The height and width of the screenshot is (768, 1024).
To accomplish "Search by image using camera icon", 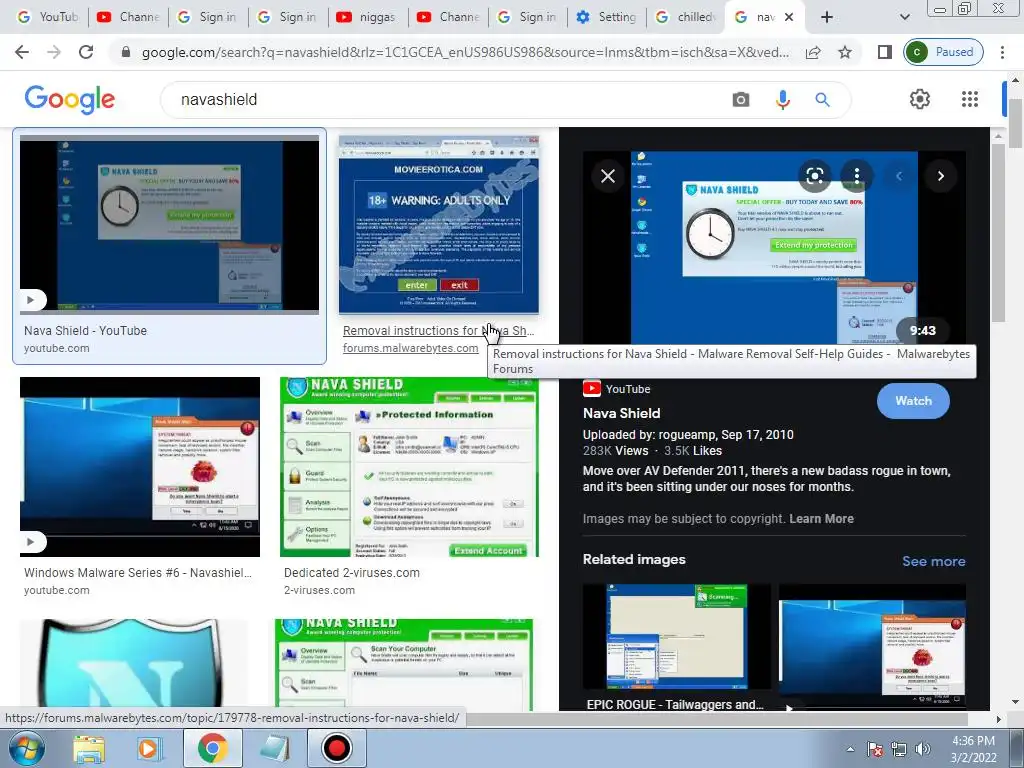I will click(741, 99).
